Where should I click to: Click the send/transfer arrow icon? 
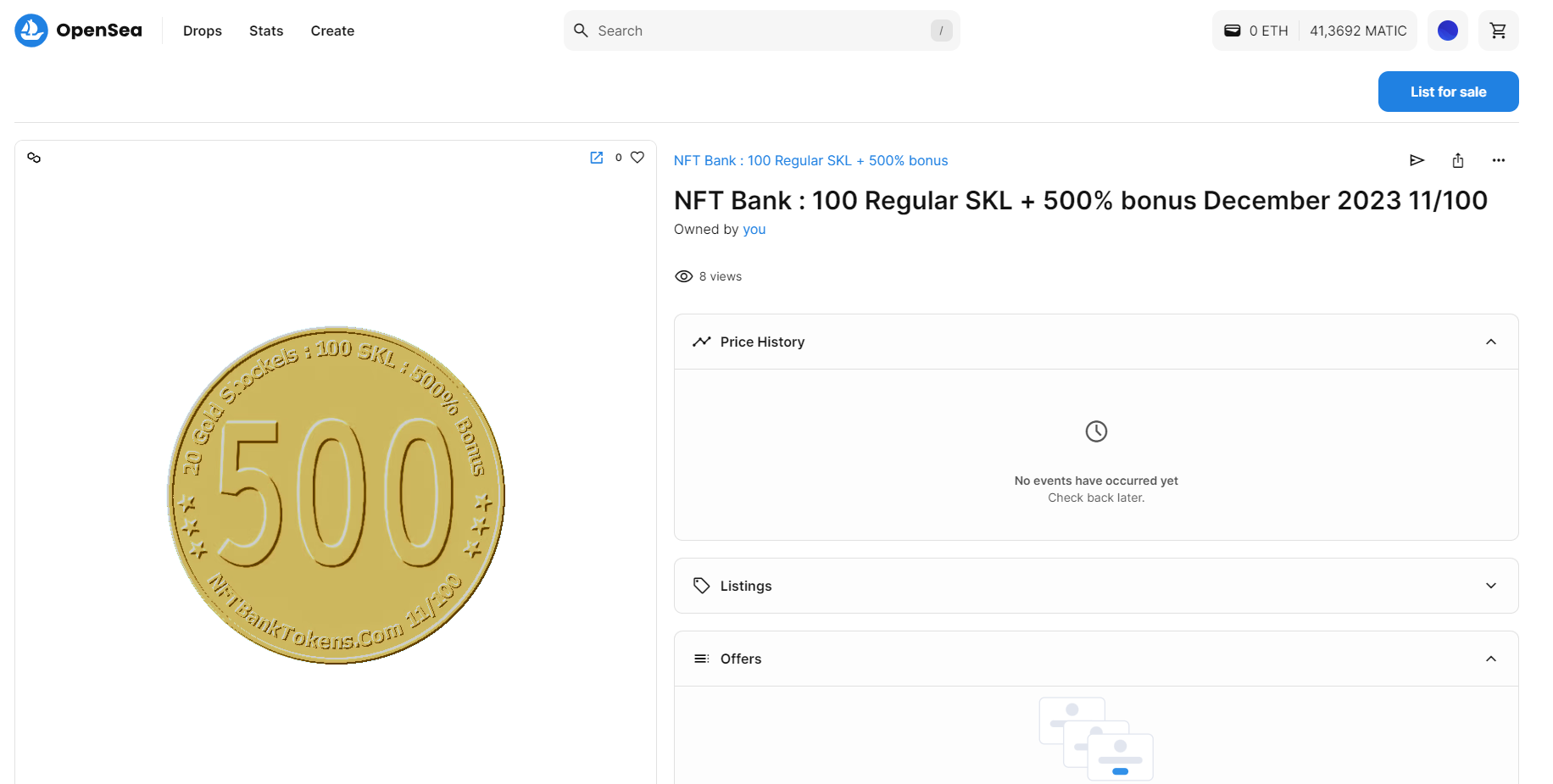pos(1417,160)
